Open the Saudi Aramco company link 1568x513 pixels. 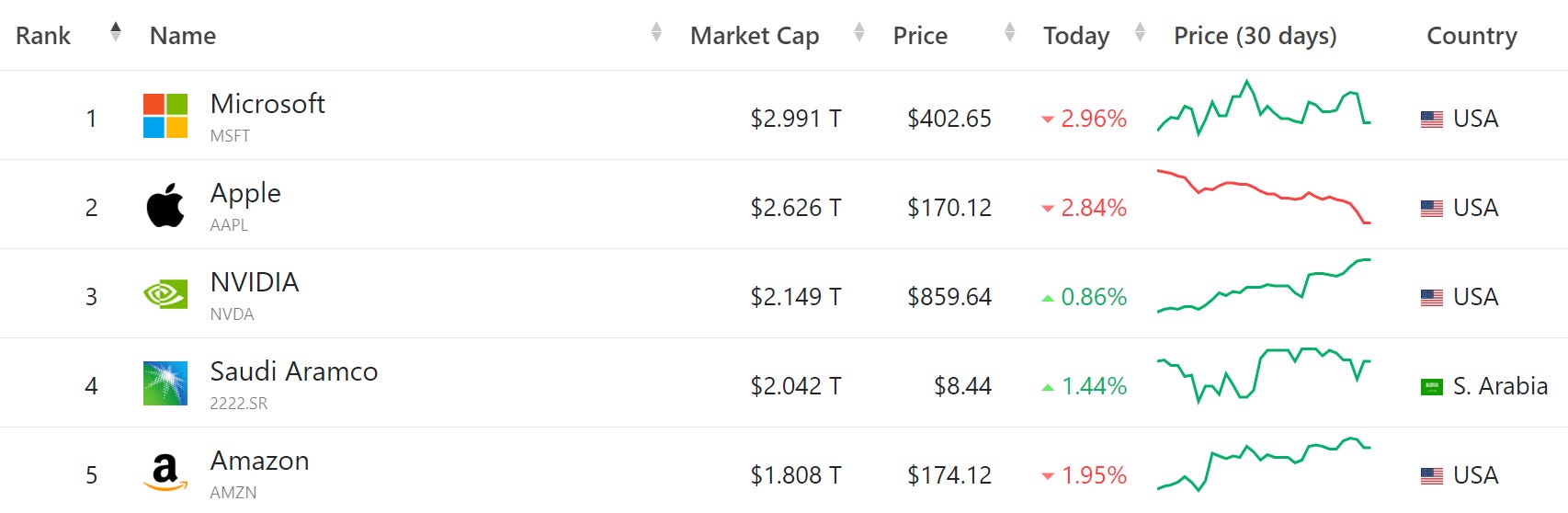click(294, 371)
